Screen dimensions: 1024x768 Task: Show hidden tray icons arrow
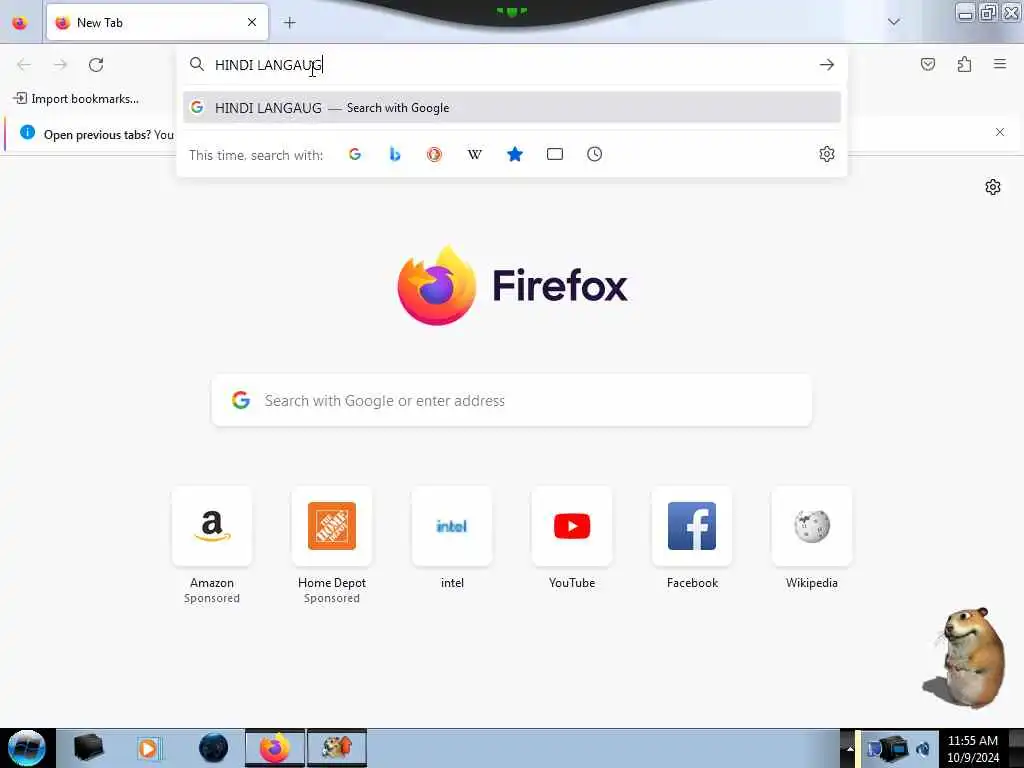click(850, 749)
